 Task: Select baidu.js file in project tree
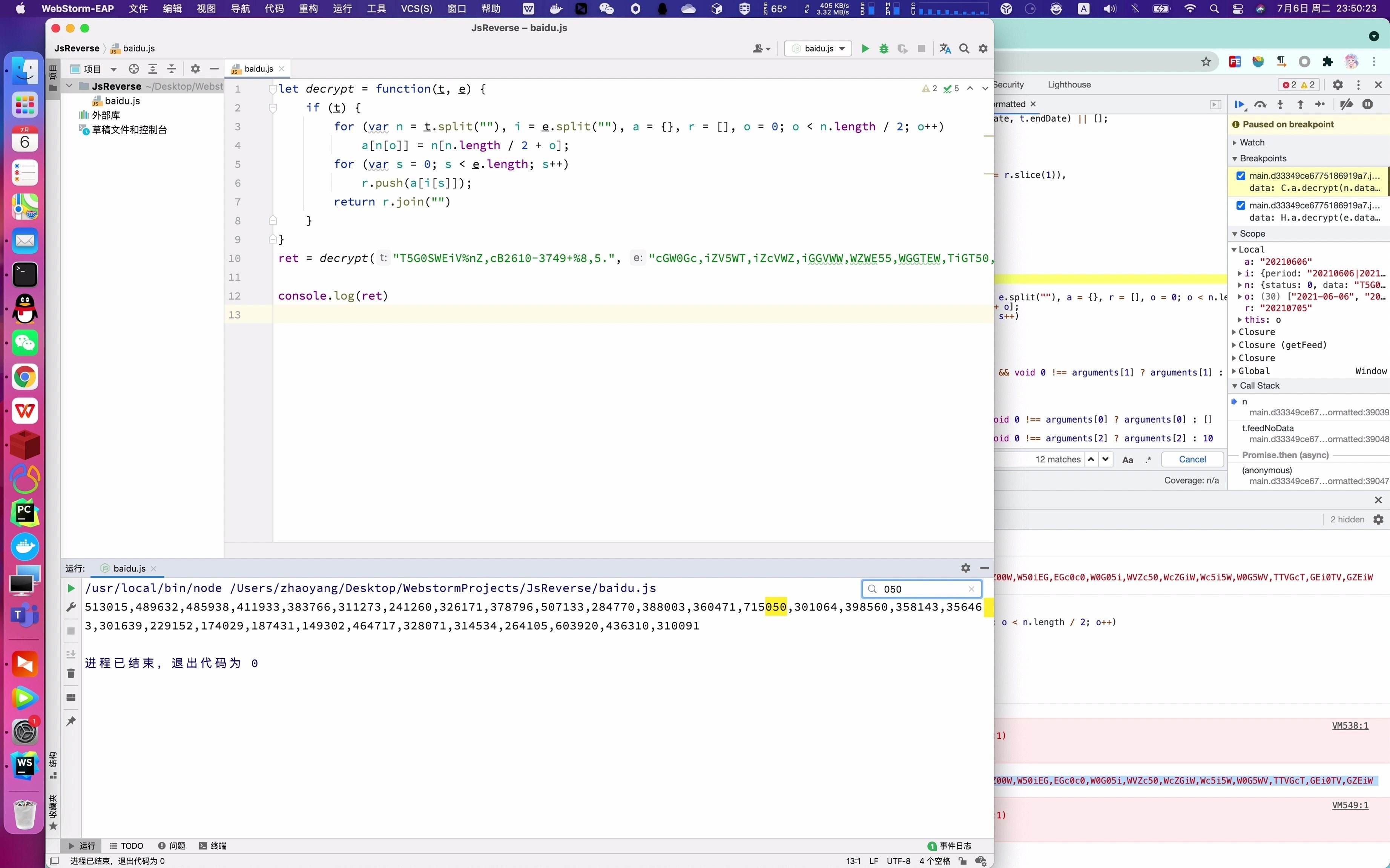[122, 101]
